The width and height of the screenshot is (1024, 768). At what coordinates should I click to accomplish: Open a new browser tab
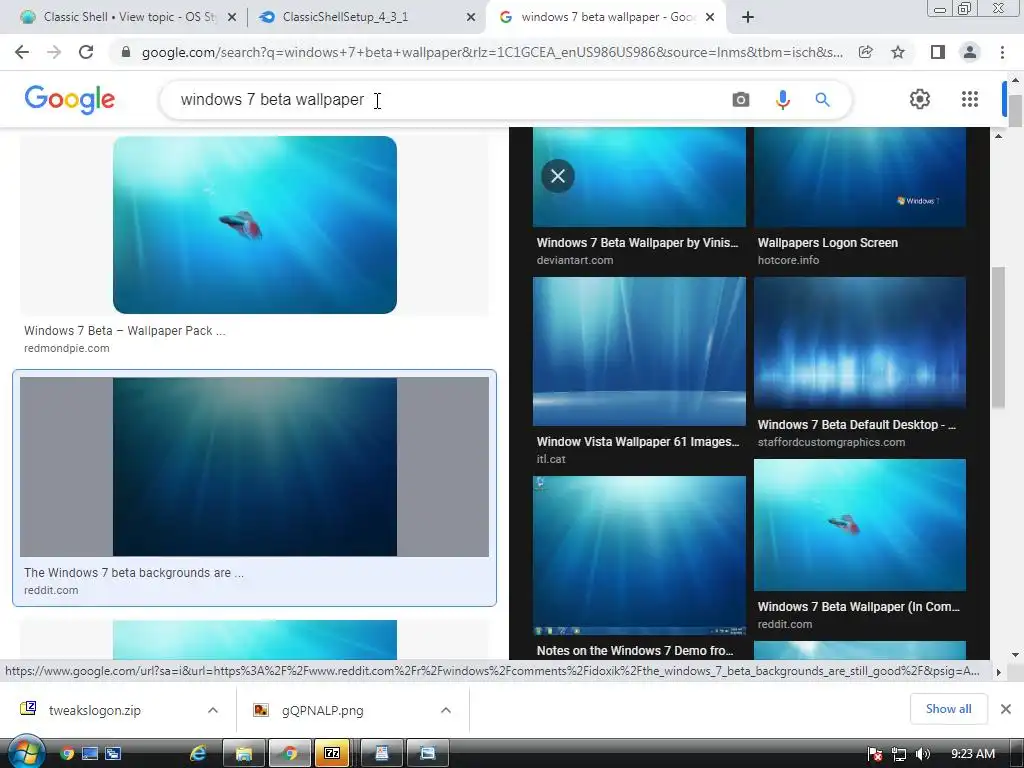click(x=748, y=17)
